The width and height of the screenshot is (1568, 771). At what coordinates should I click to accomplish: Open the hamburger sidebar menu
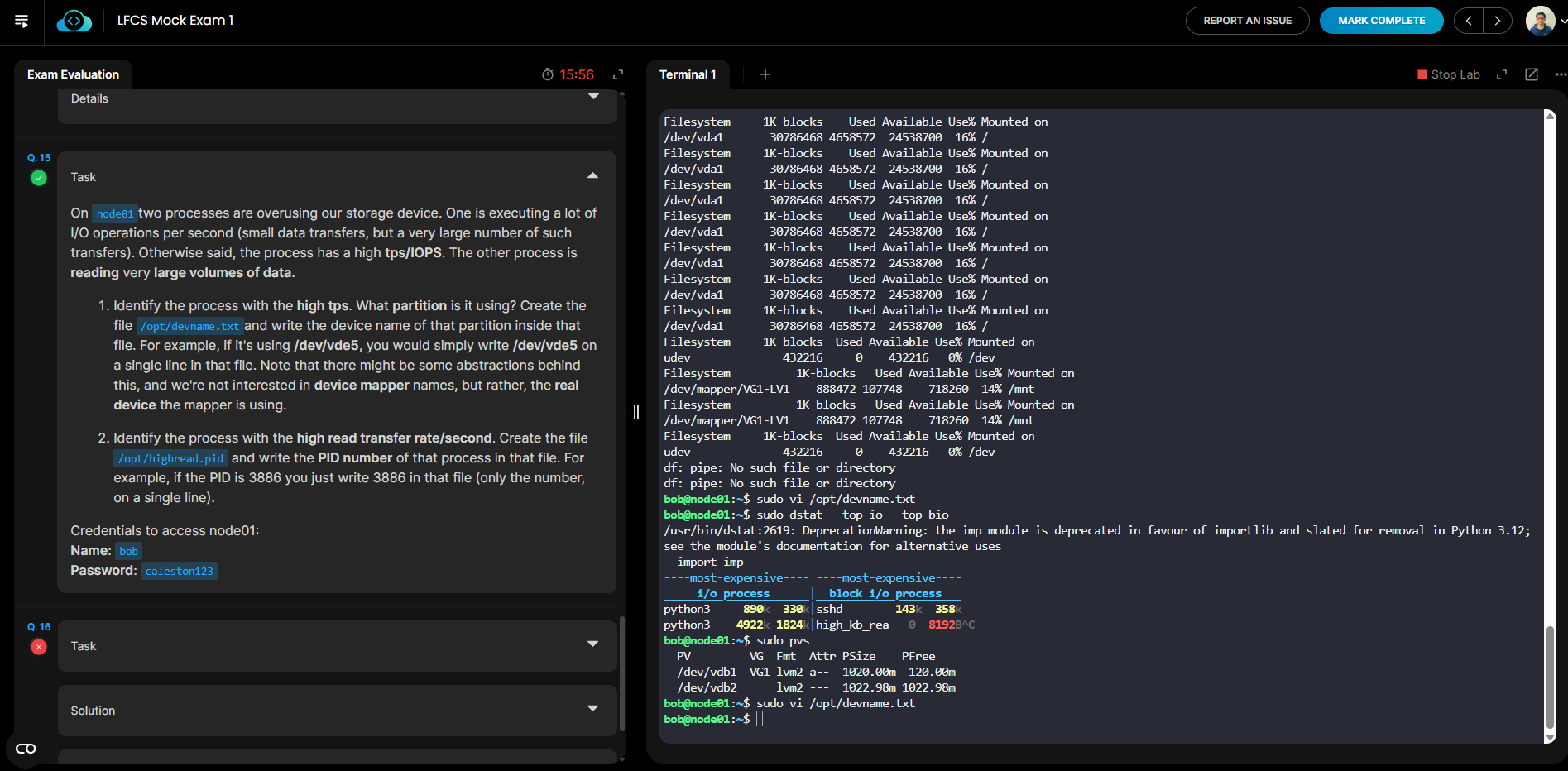pos(22,21)
